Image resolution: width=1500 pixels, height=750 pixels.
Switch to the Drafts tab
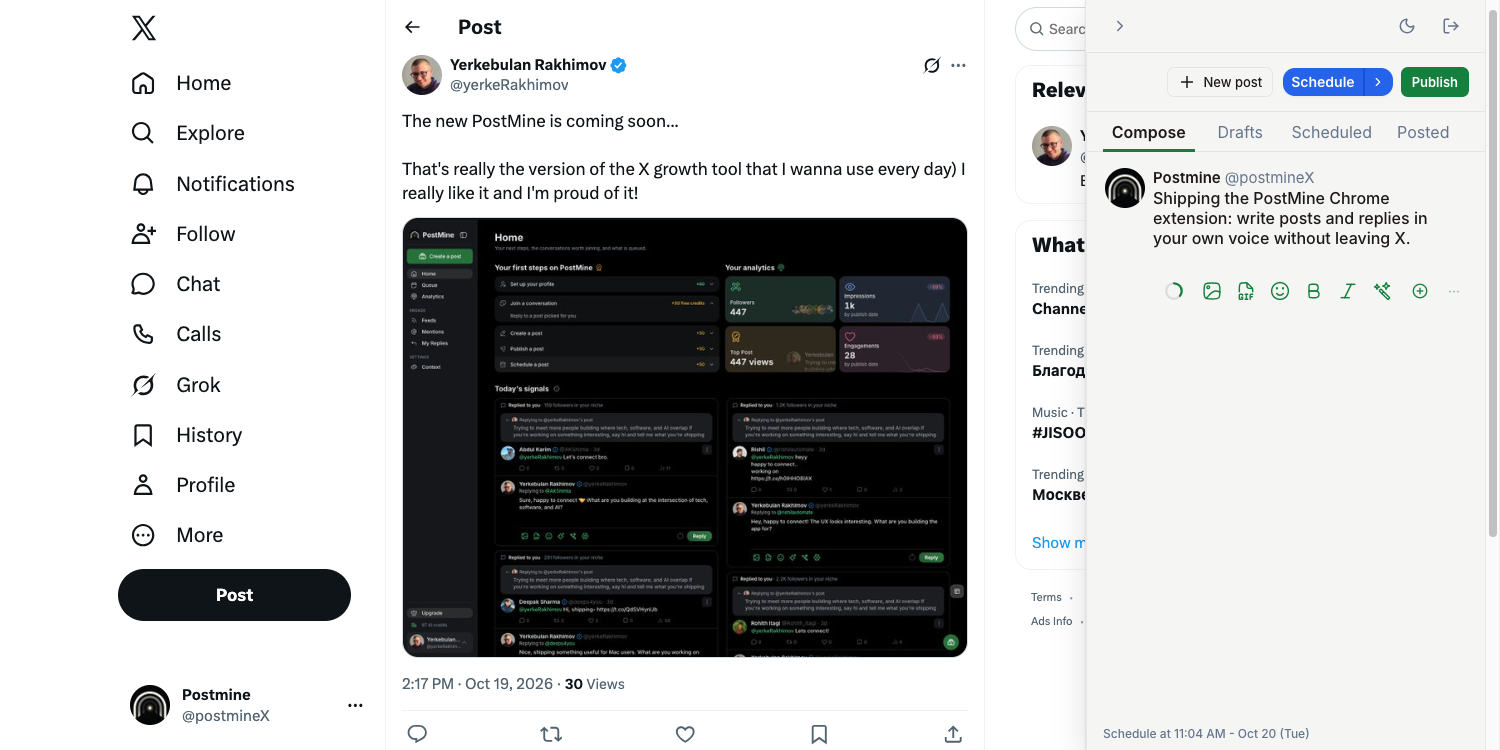click(x=1240, y=132)
